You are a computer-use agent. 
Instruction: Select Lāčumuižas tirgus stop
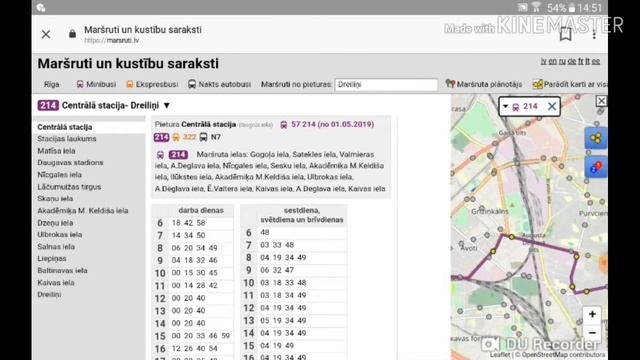pos(69,187)
